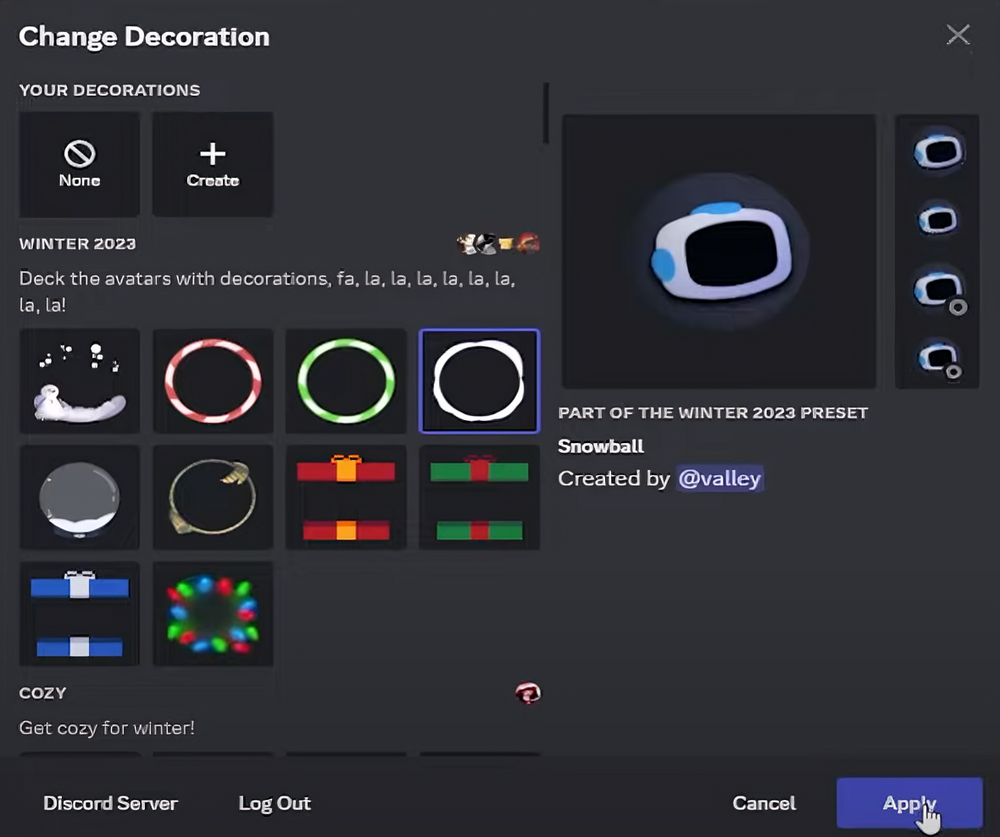
Task: Open the @valley creator mention
Action: tap(719, 479)
